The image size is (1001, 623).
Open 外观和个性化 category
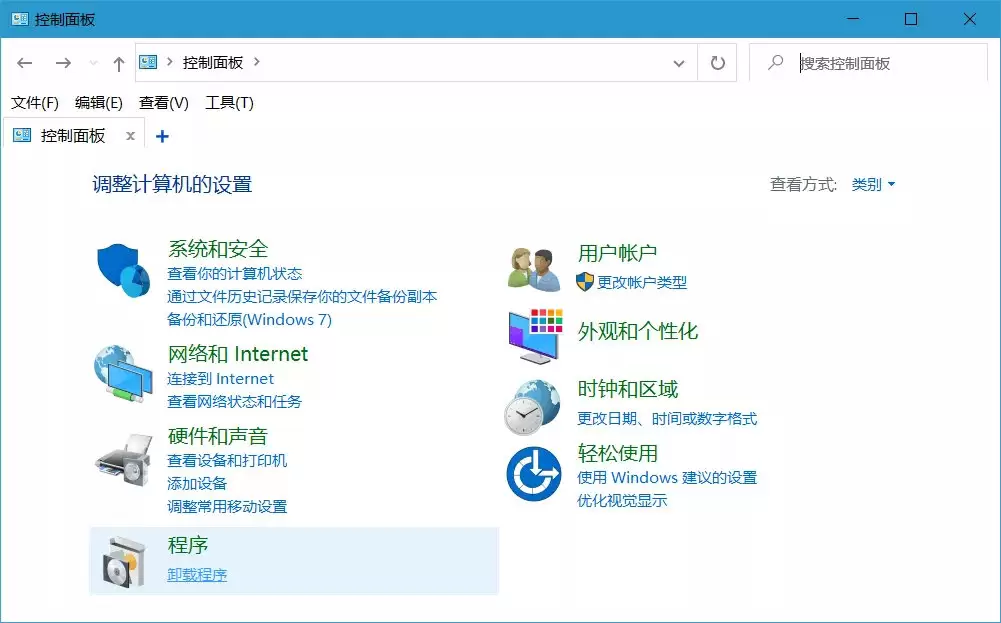tap(638, 331)
